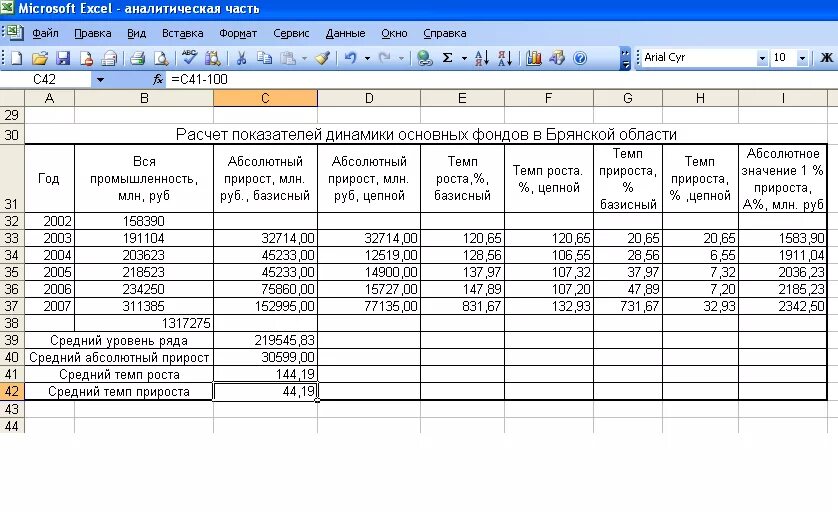
Task: Open the Arial Cyr font dropdown
Action: [762, 58]
